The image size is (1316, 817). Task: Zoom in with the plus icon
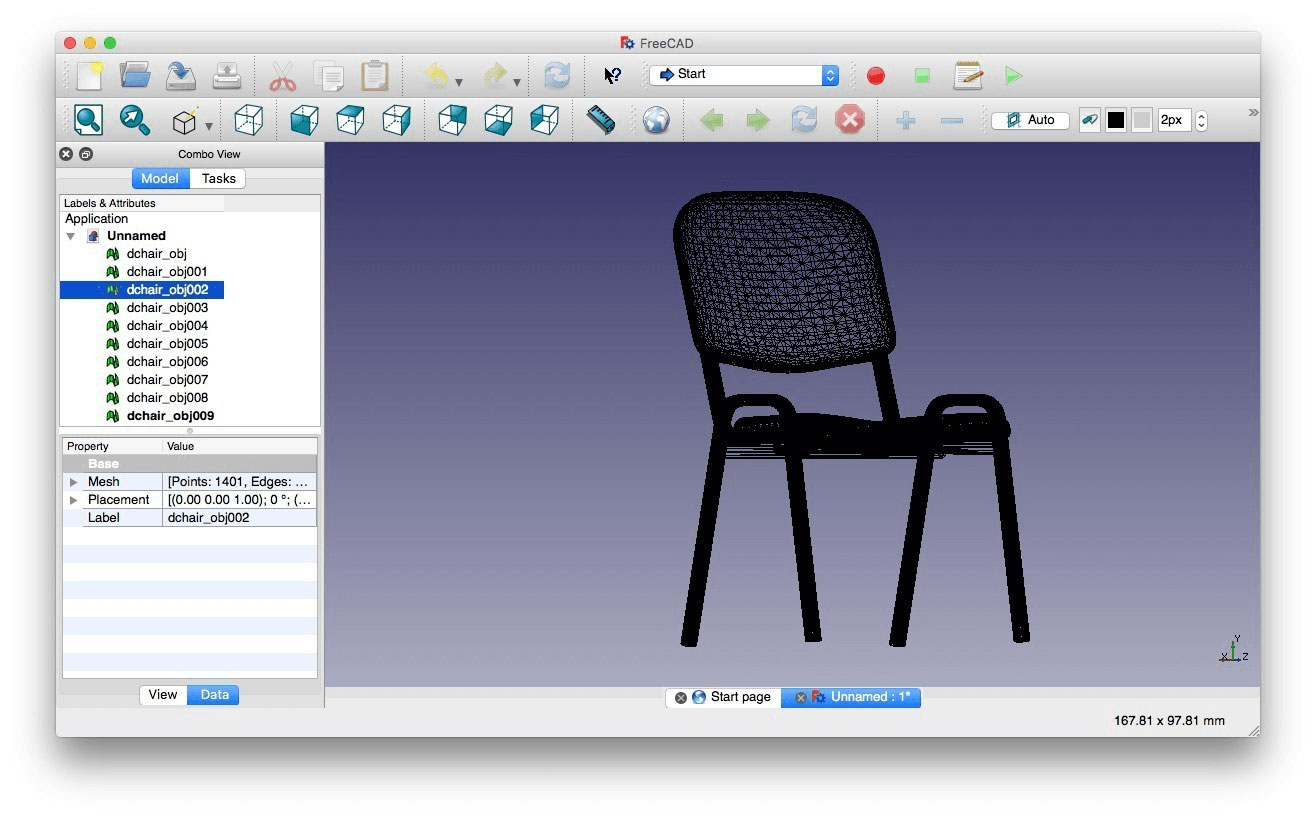tap(906, 121)
